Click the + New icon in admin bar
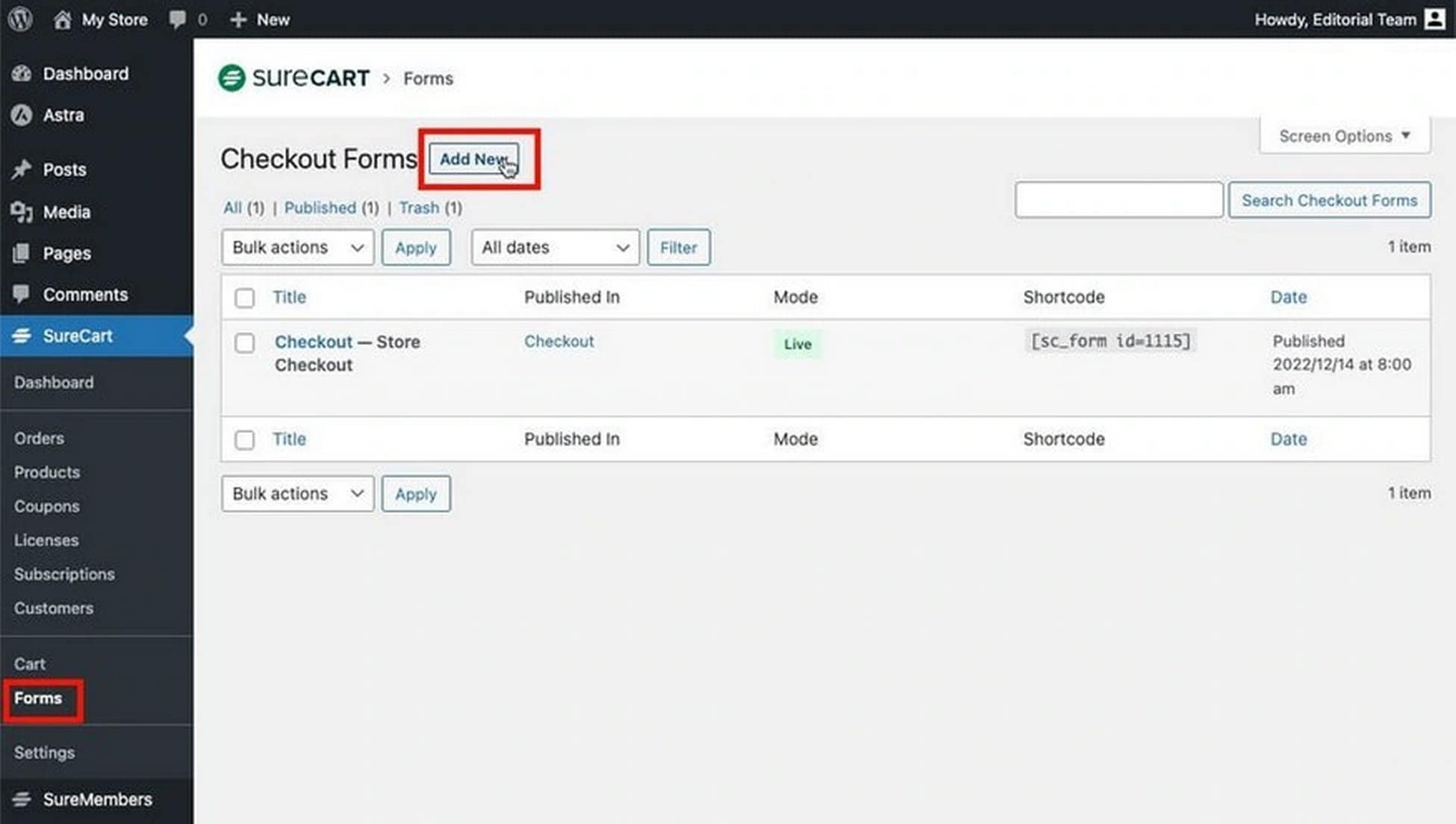This screenshot has width=1456, height=824. pyautogui.click(x=237, y=19)
